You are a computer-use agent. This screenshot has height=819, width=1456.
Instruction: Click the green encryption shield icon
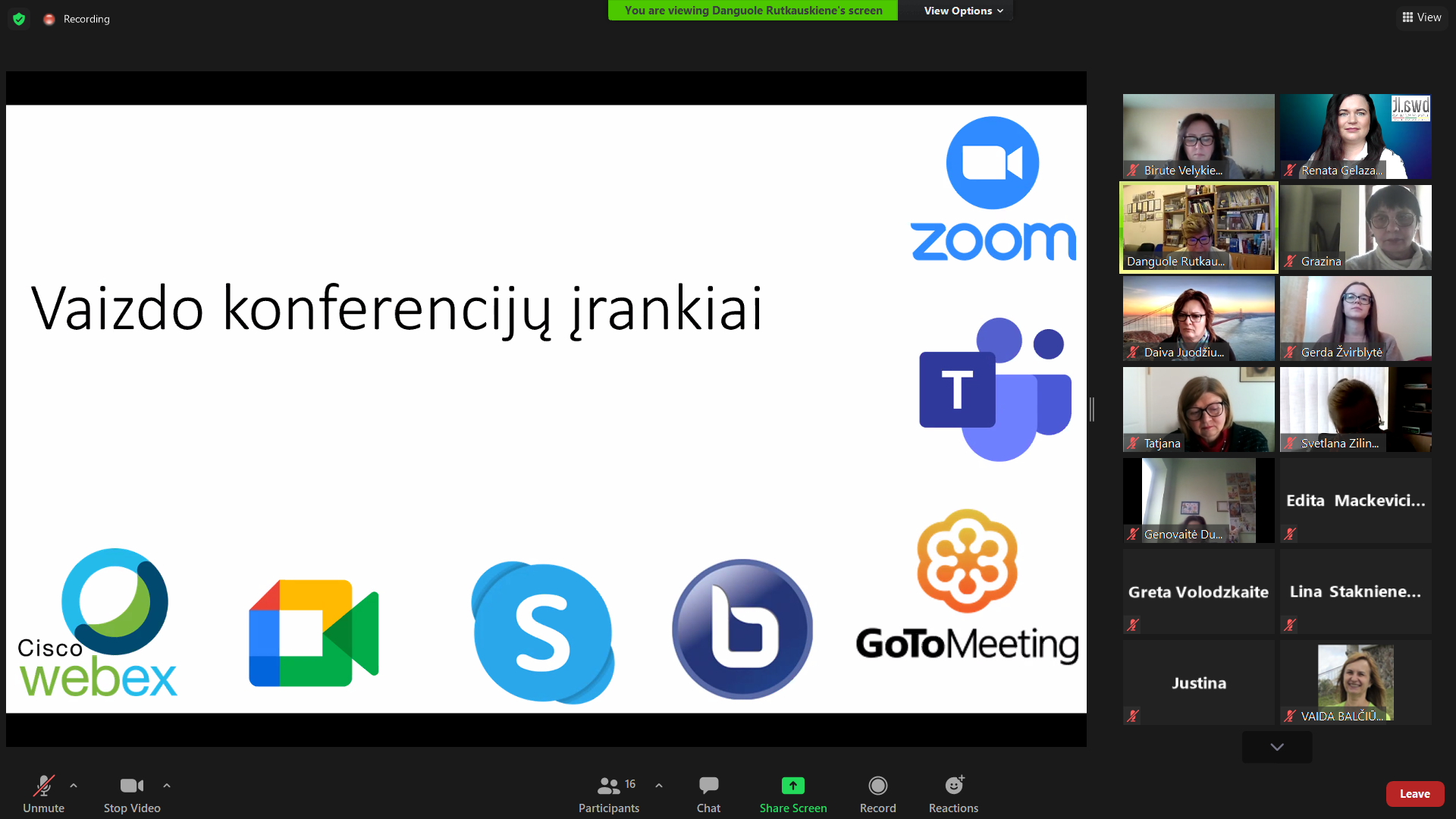click(x=19, y=19)
